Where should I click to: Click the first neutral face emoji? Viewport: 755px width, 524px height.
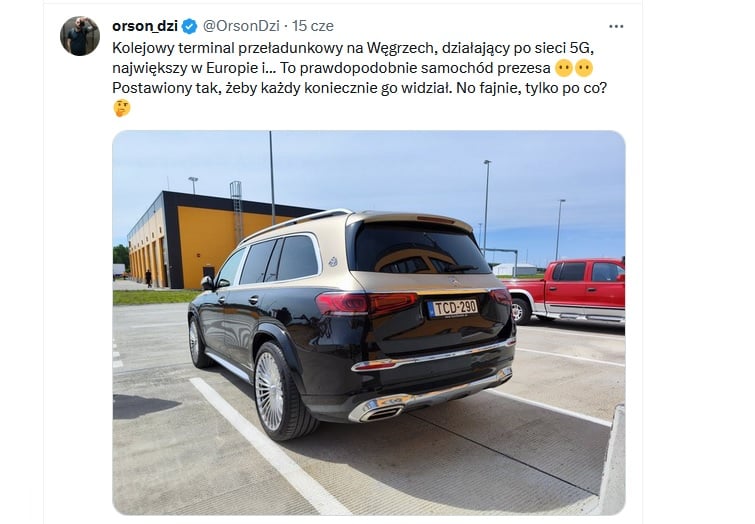[564, 68]
